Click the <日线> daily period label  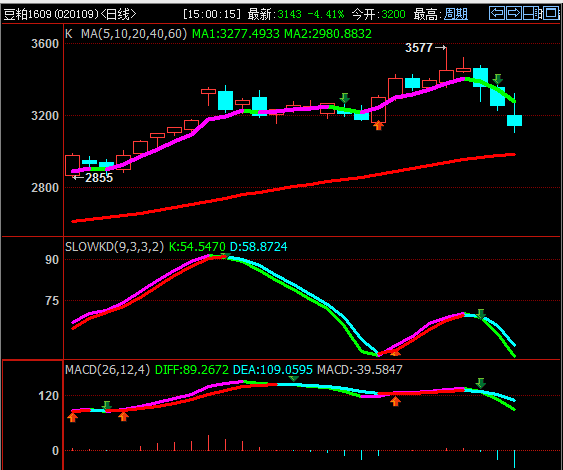(x=118, y=14)
